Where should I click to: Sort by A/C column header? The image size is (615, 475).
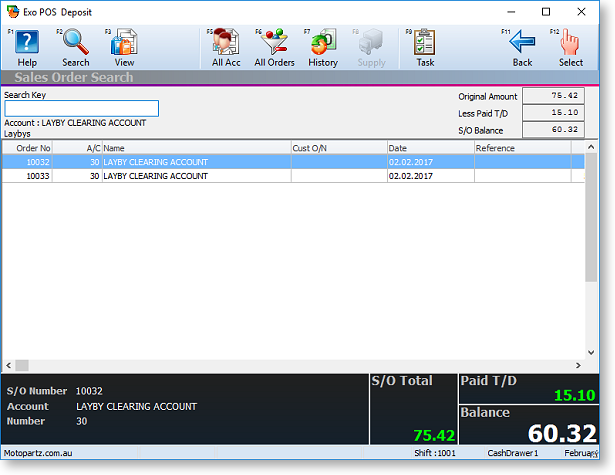point(77,148)
